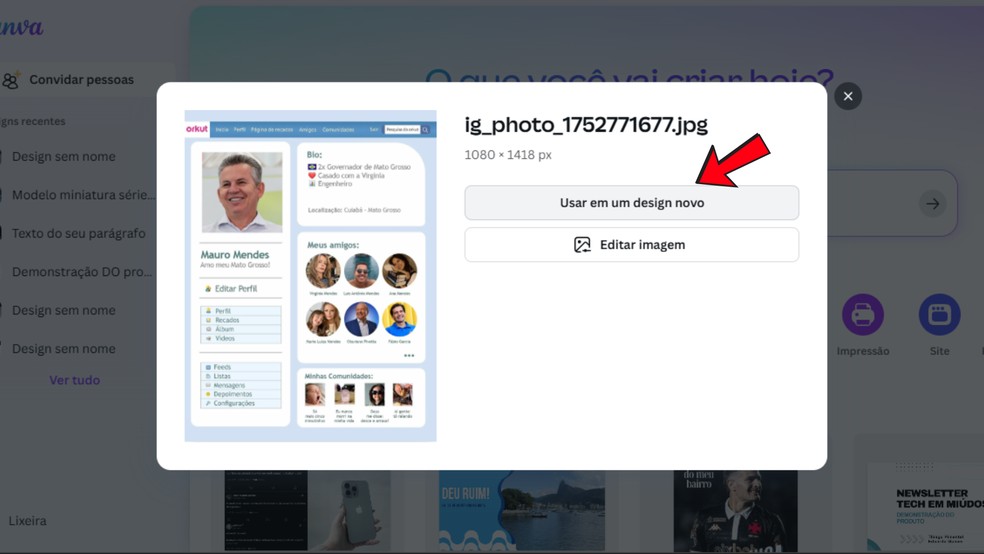Close the image dialog with X
Image resolution: width=984 pixels, height=554 pixels.
(x=848, y=96)
